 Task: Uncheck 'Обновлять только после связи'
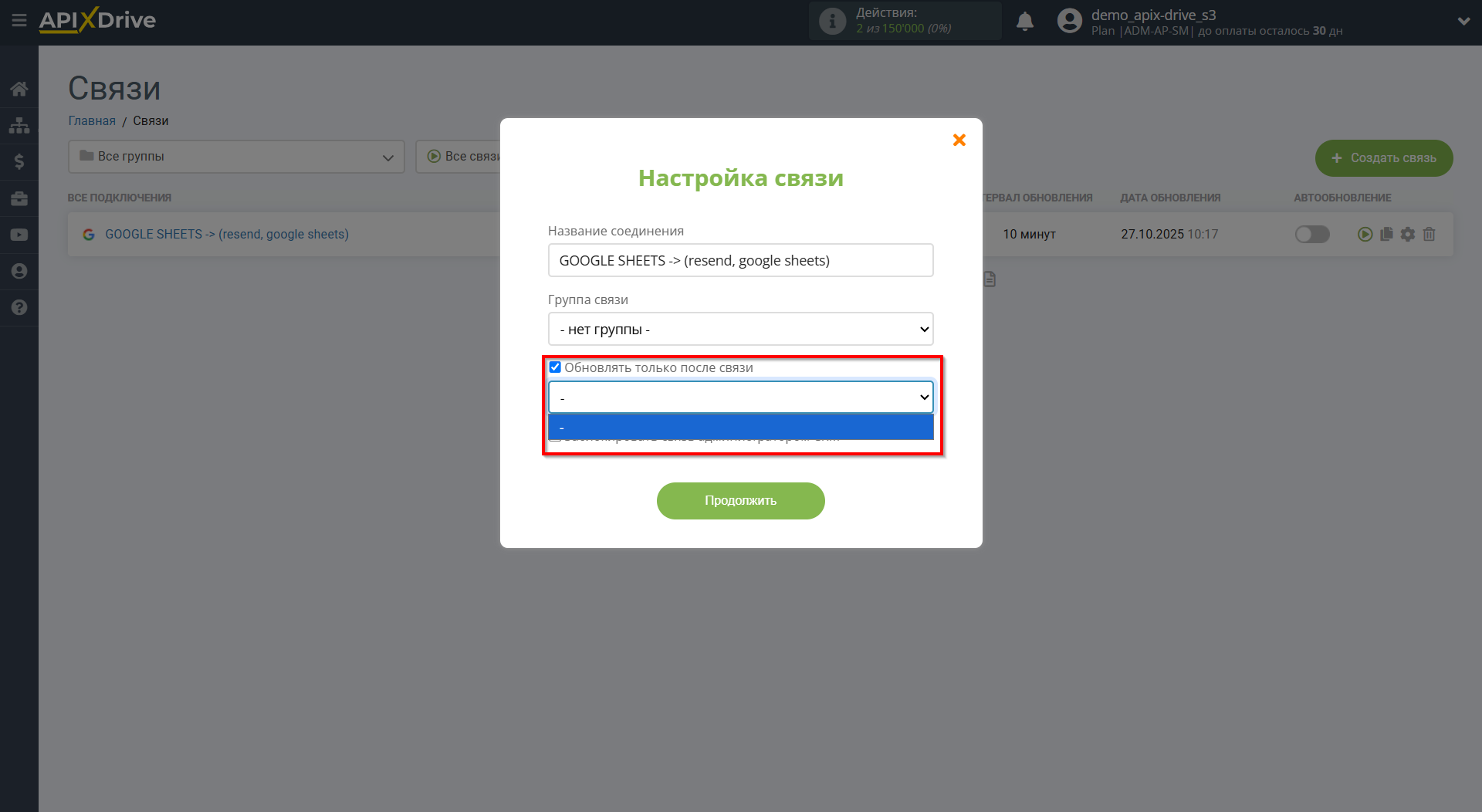[555, 367]
